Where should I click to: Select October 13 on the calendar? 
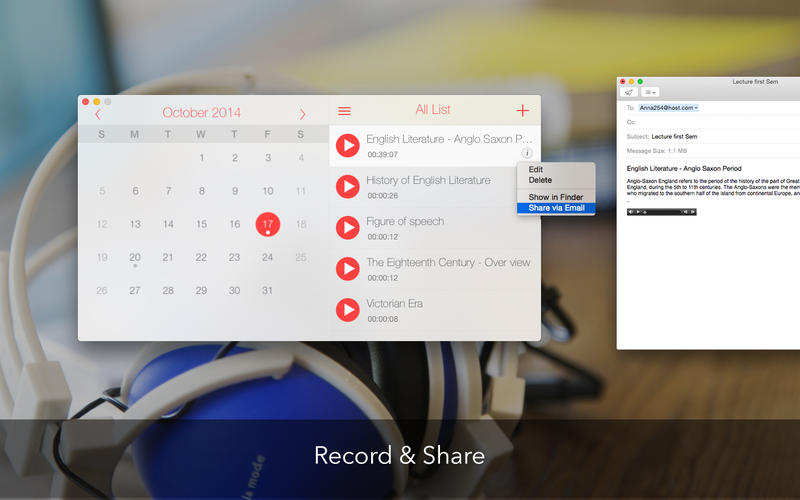coord(135,224)
